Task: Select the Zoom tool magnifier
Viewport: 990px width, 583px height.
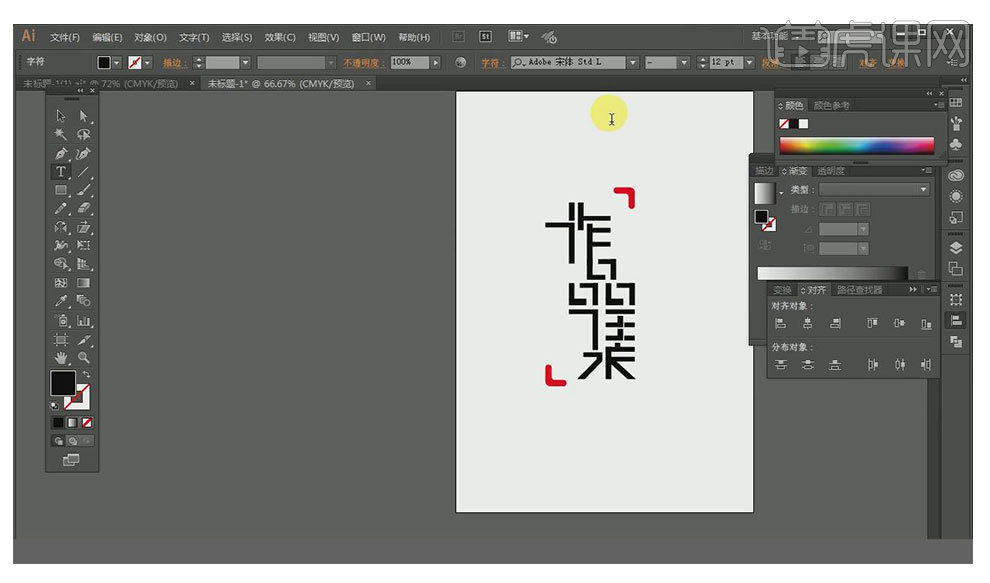Action: click(84, 357)
